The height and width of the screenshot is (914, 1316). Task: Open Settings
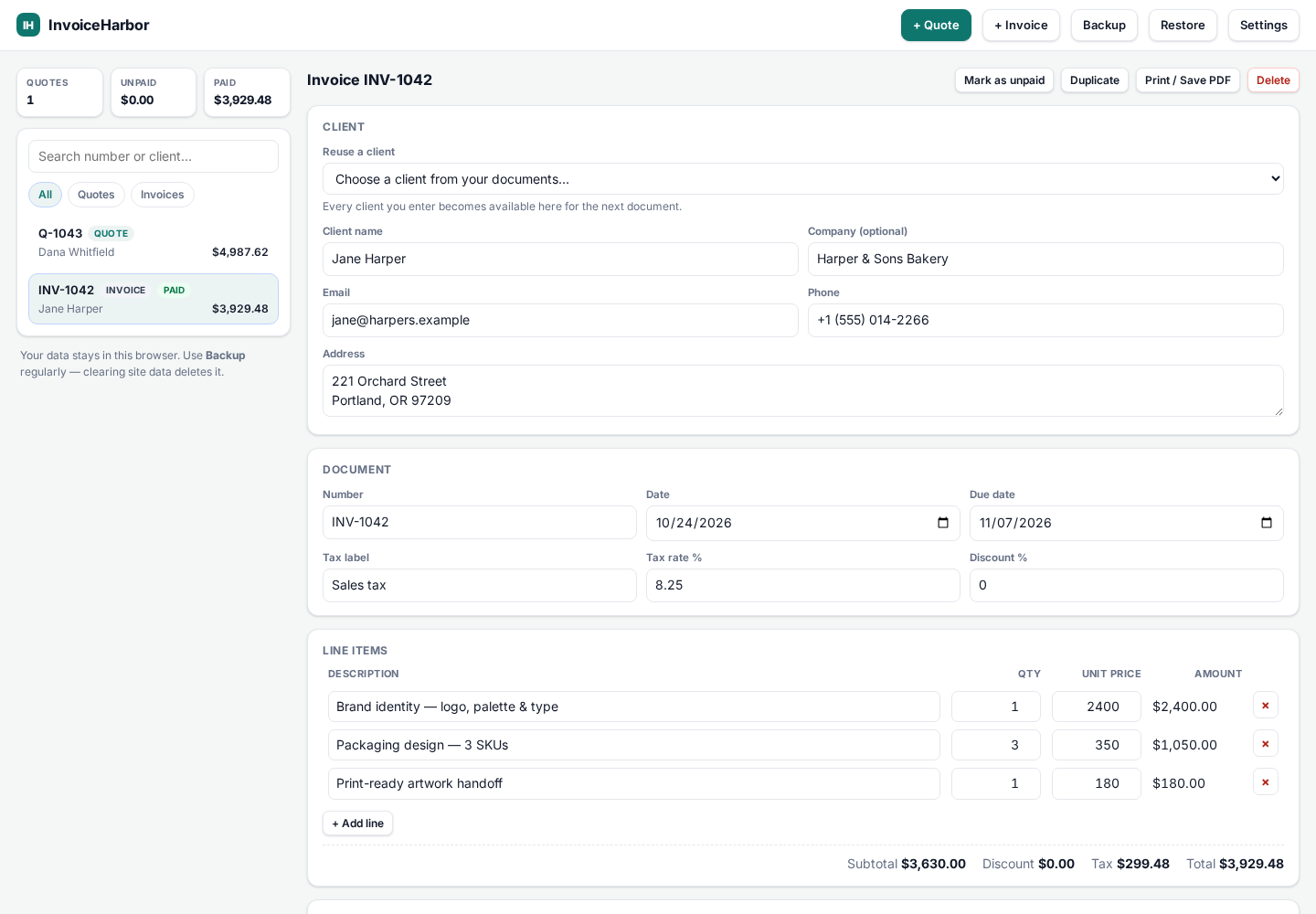(x=1263, y=26)
